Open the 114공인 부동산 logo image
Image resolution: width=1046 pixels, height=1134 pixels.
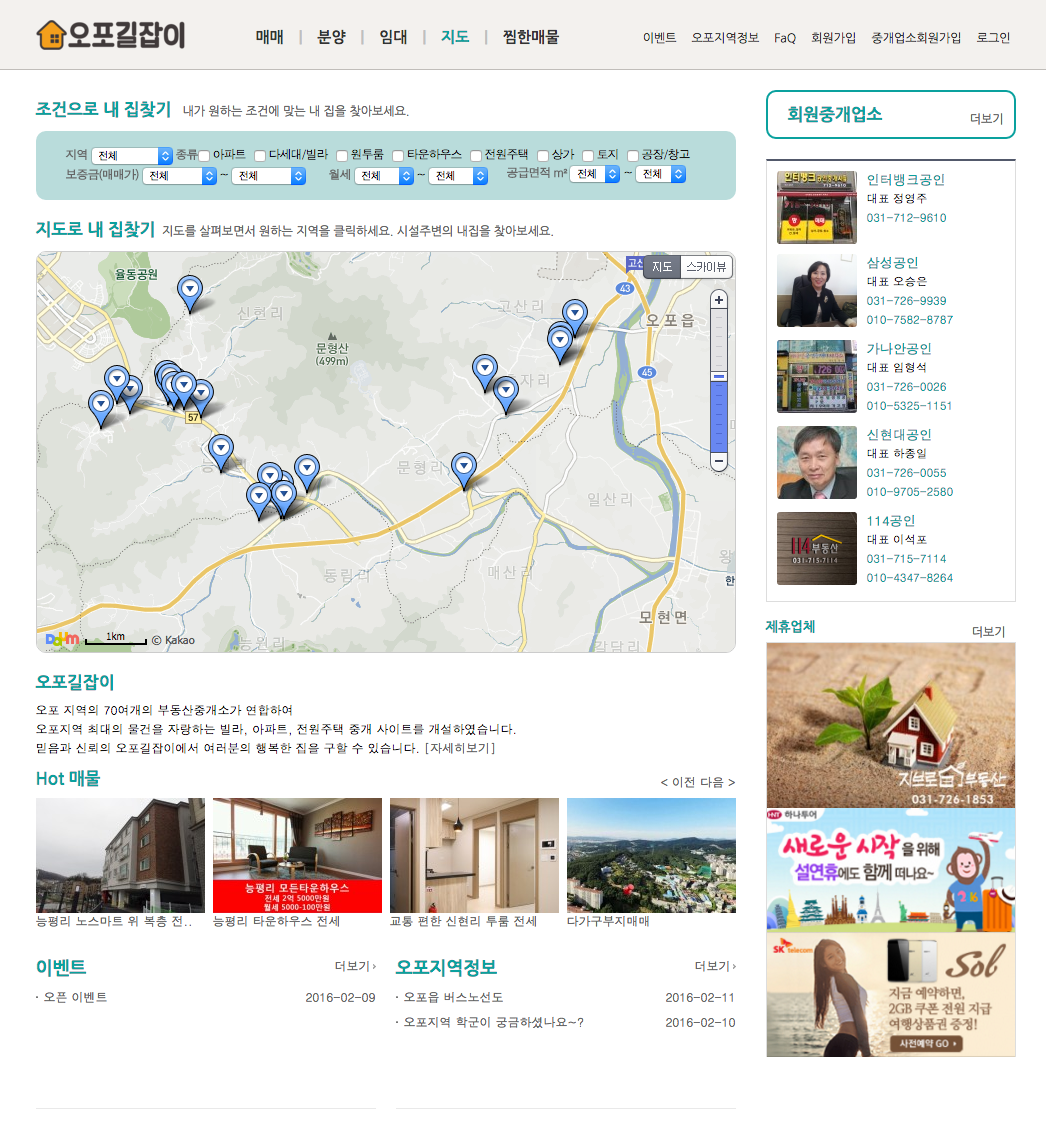[816, 548]
